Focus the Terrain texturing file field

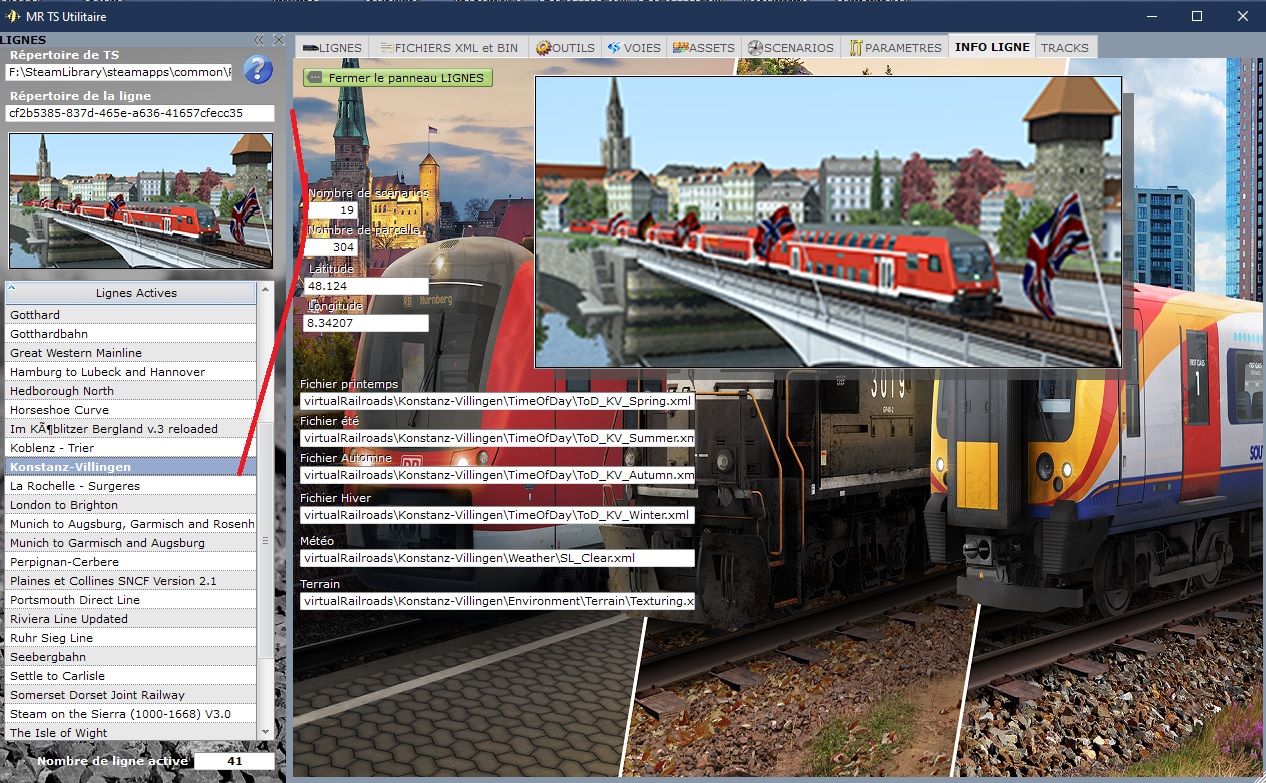(497, 601)
